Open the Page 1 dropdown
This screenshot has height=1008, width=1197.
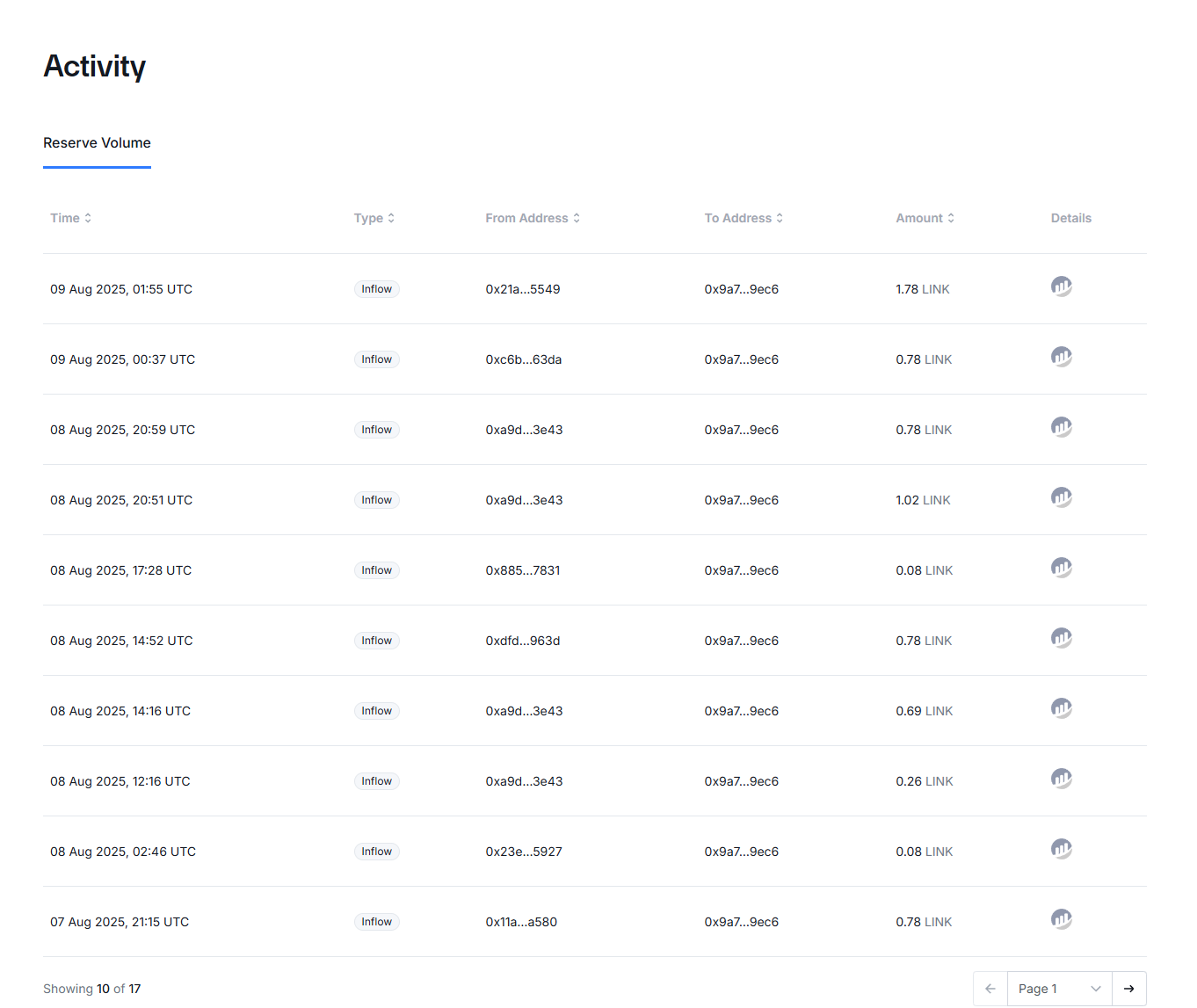point(1060,989)
